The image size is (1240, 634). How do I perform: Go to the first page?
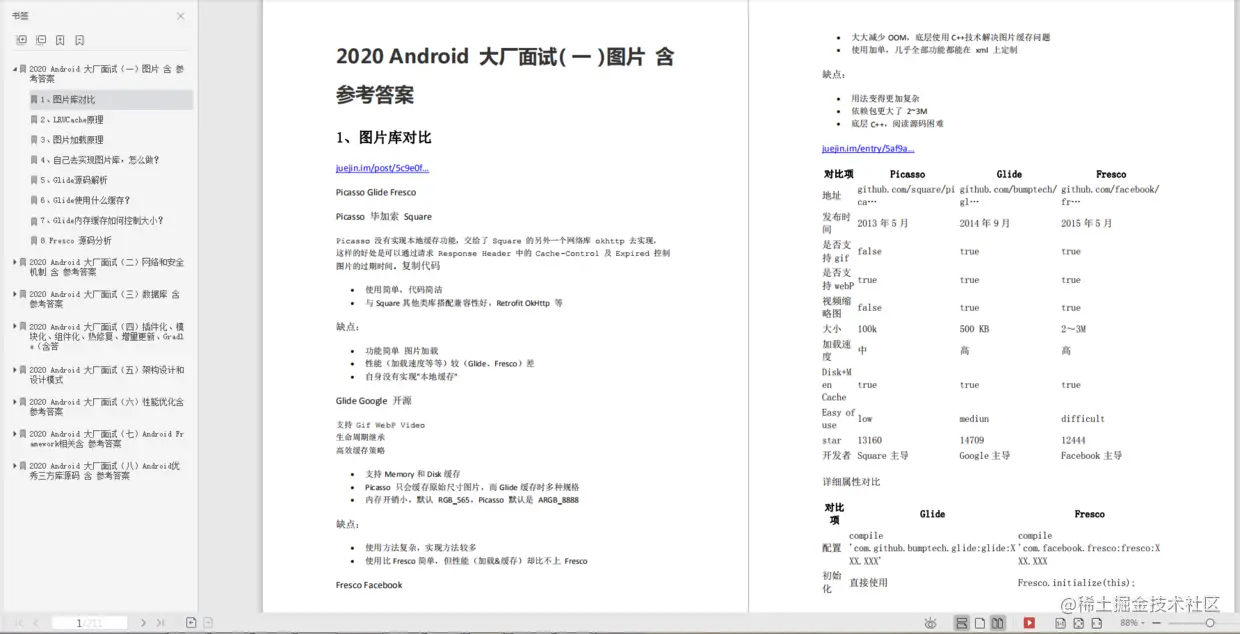tap(18, 623)
